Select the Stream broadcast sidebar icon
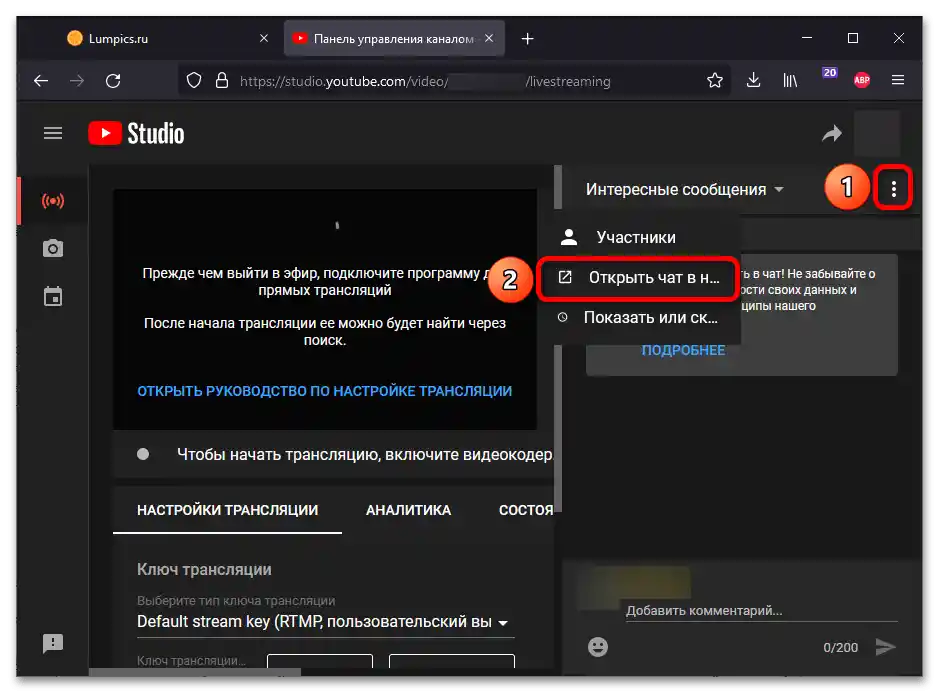 pyautogui.click(x=53, y=201)
